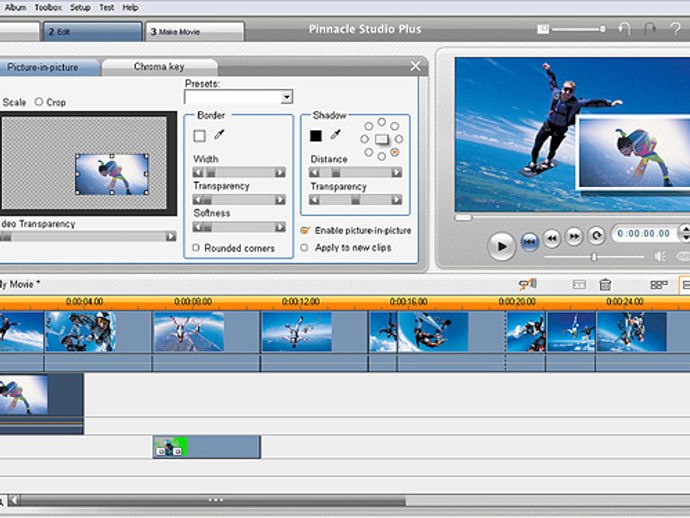
Task: Decrease Border Width with left arrow
Action: [198, 173]
